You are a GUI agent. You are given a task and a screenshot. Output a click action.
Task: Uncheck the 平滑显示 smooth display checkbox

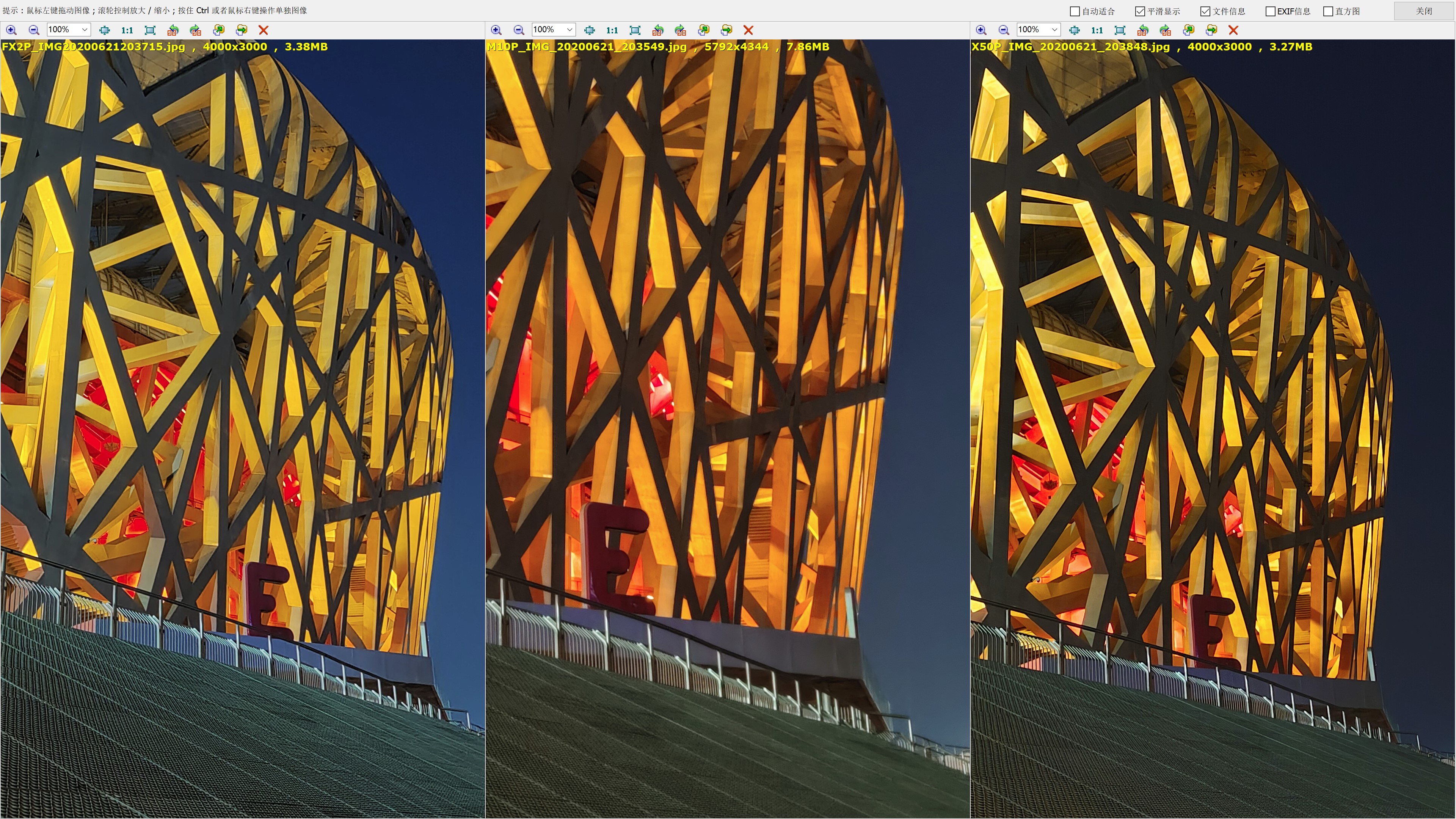tap(1140, 11)
